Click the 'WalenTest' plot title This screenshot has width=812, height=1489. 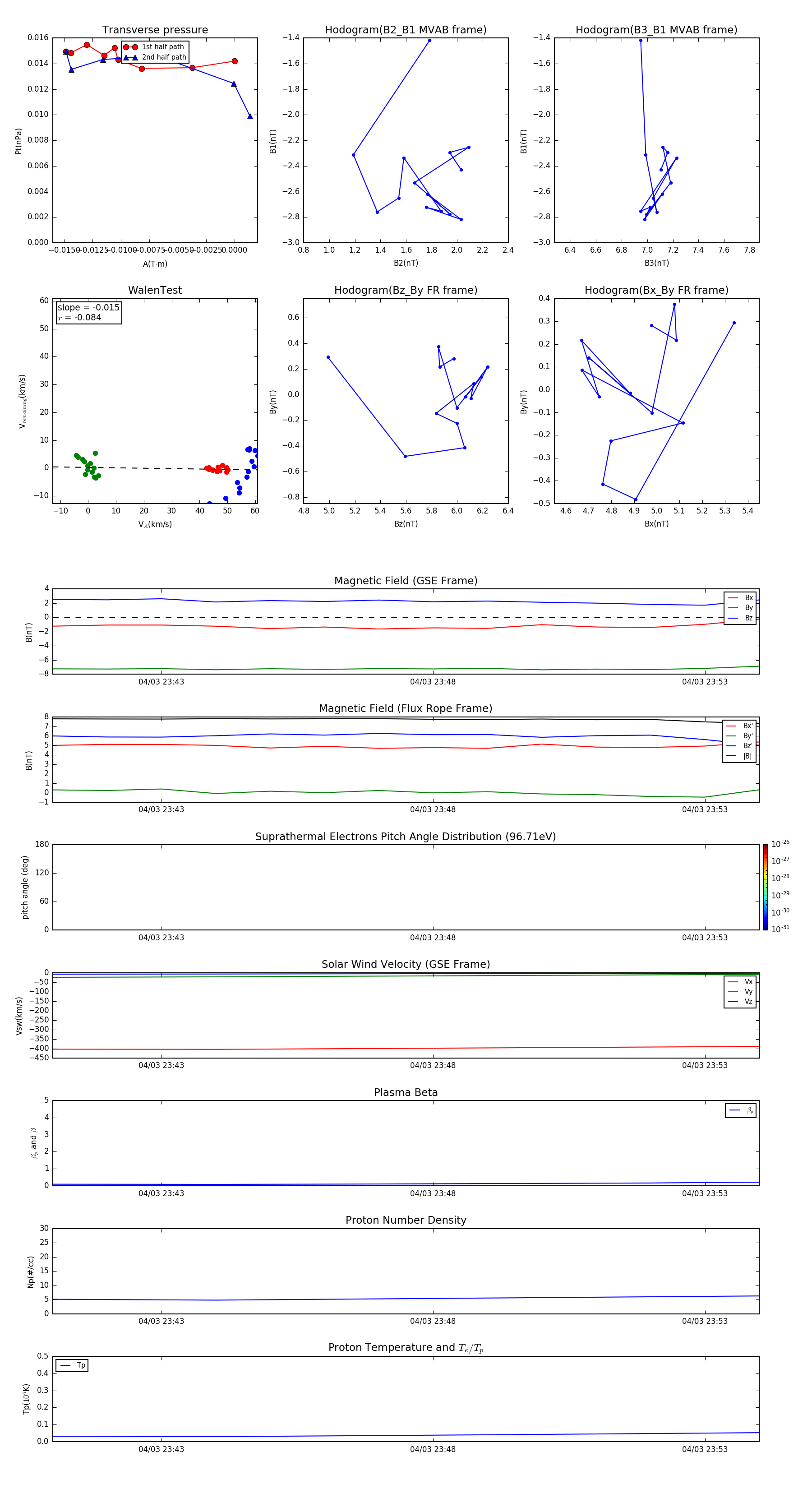click(x=155, y=290)
